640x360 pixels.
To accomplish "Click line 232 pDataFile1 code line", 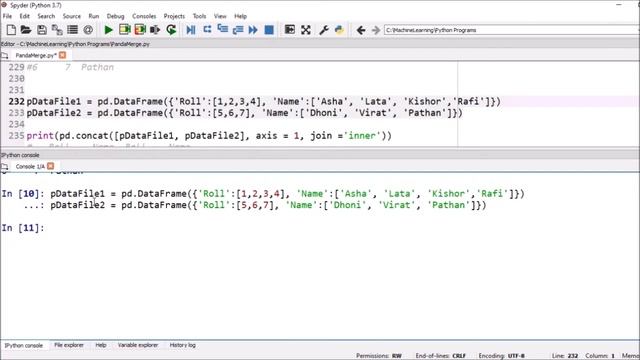I will [263, 101].
